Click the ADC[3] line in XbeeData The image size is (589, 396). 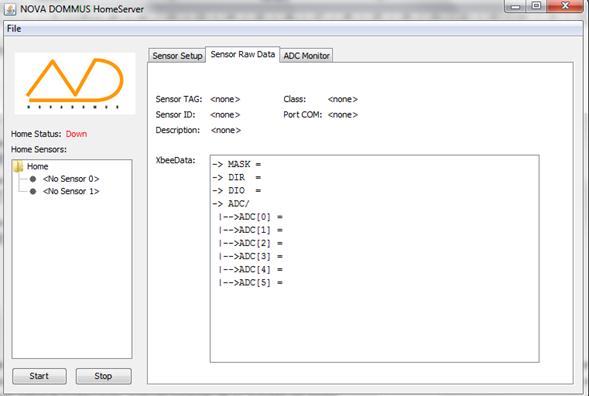[251, 256]
